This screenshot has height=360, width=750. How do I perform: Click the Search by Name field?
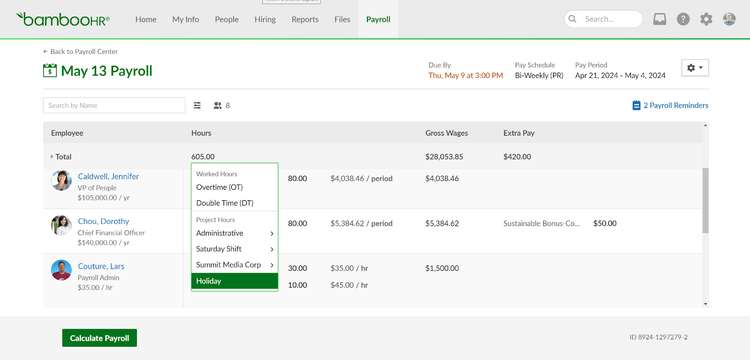click(x=114, y=105)
